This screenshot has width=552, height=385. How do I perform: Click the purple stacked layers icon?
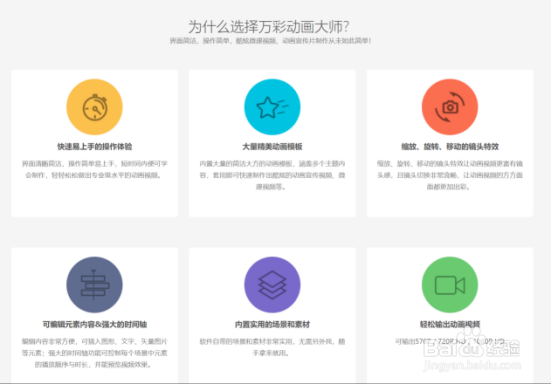[x=272, y=285]
